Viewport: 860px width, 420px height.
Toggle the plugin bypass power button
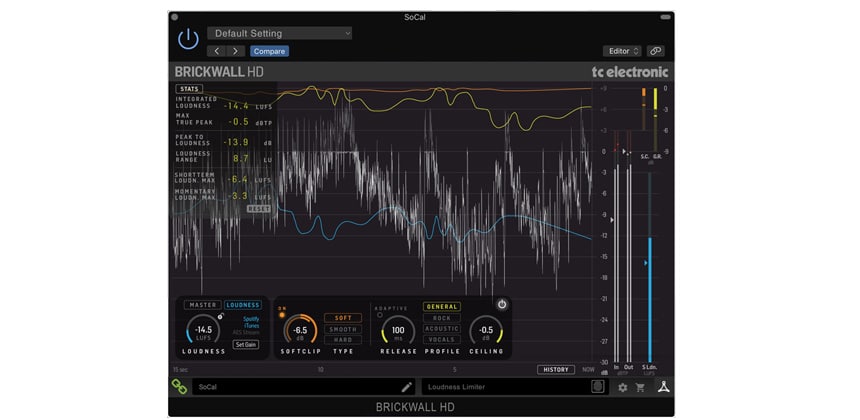click(188, 39)
